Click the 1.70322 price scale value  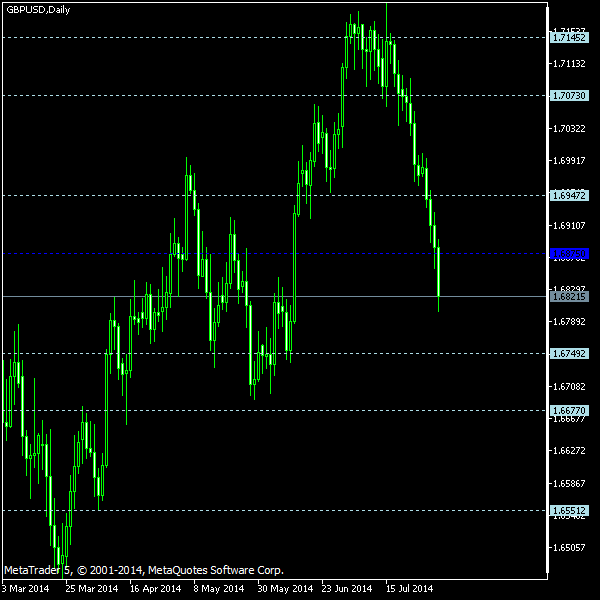(569, 129)
